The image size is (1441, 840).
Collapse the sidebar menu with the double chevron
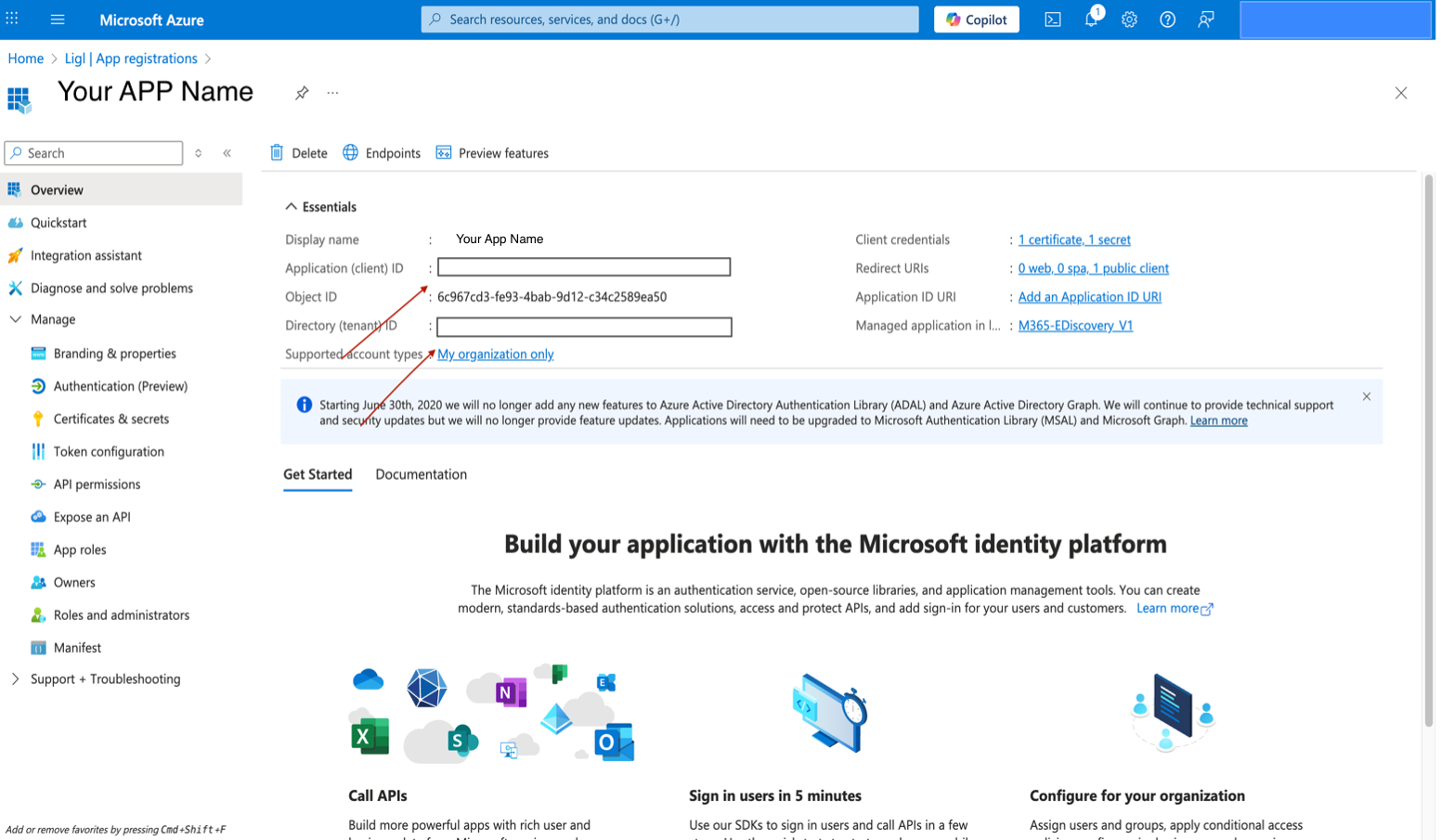pos(227,153)
